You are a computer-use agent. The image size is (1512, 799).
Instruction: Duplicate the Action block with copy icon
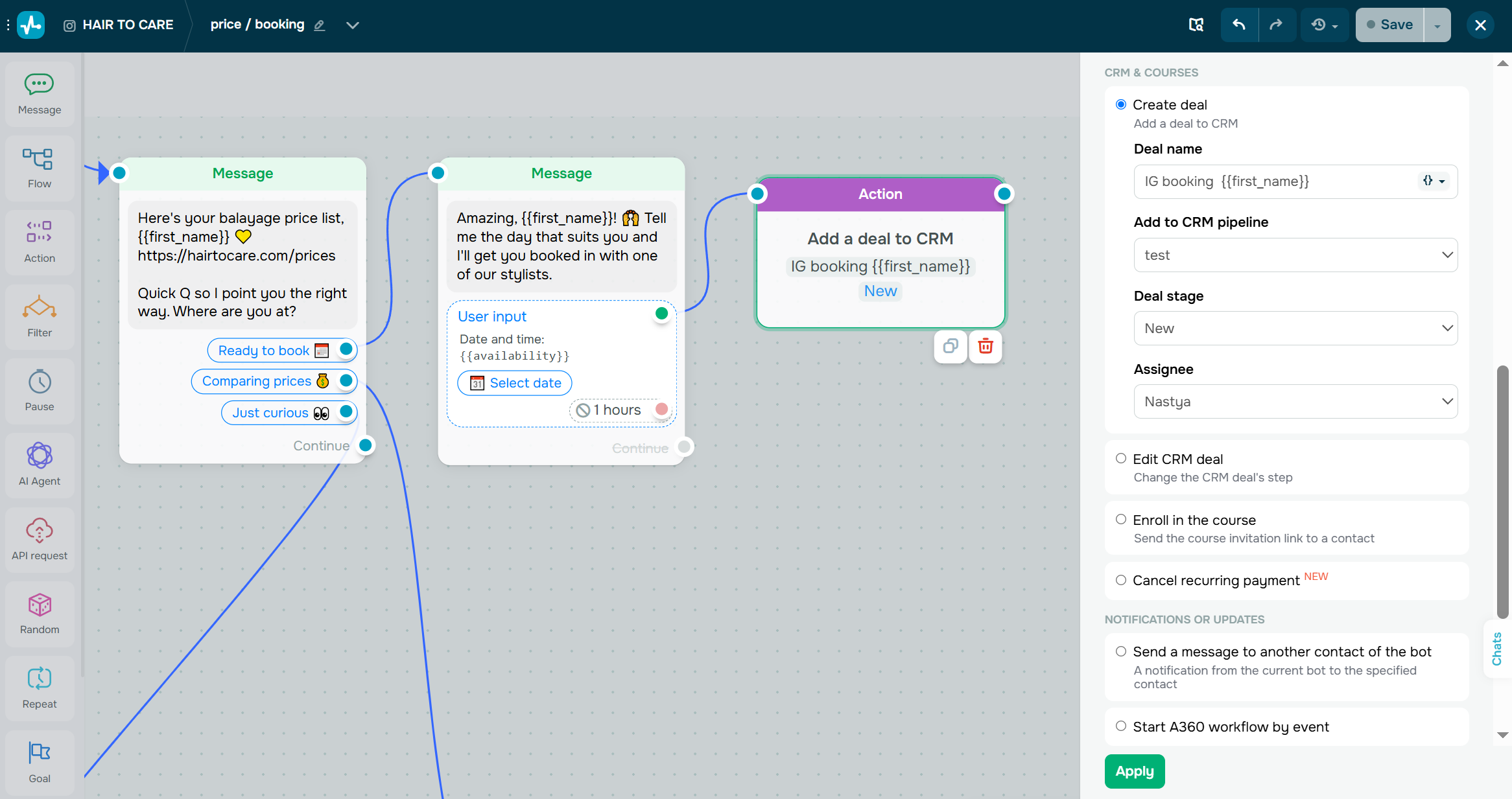(951, 346)
